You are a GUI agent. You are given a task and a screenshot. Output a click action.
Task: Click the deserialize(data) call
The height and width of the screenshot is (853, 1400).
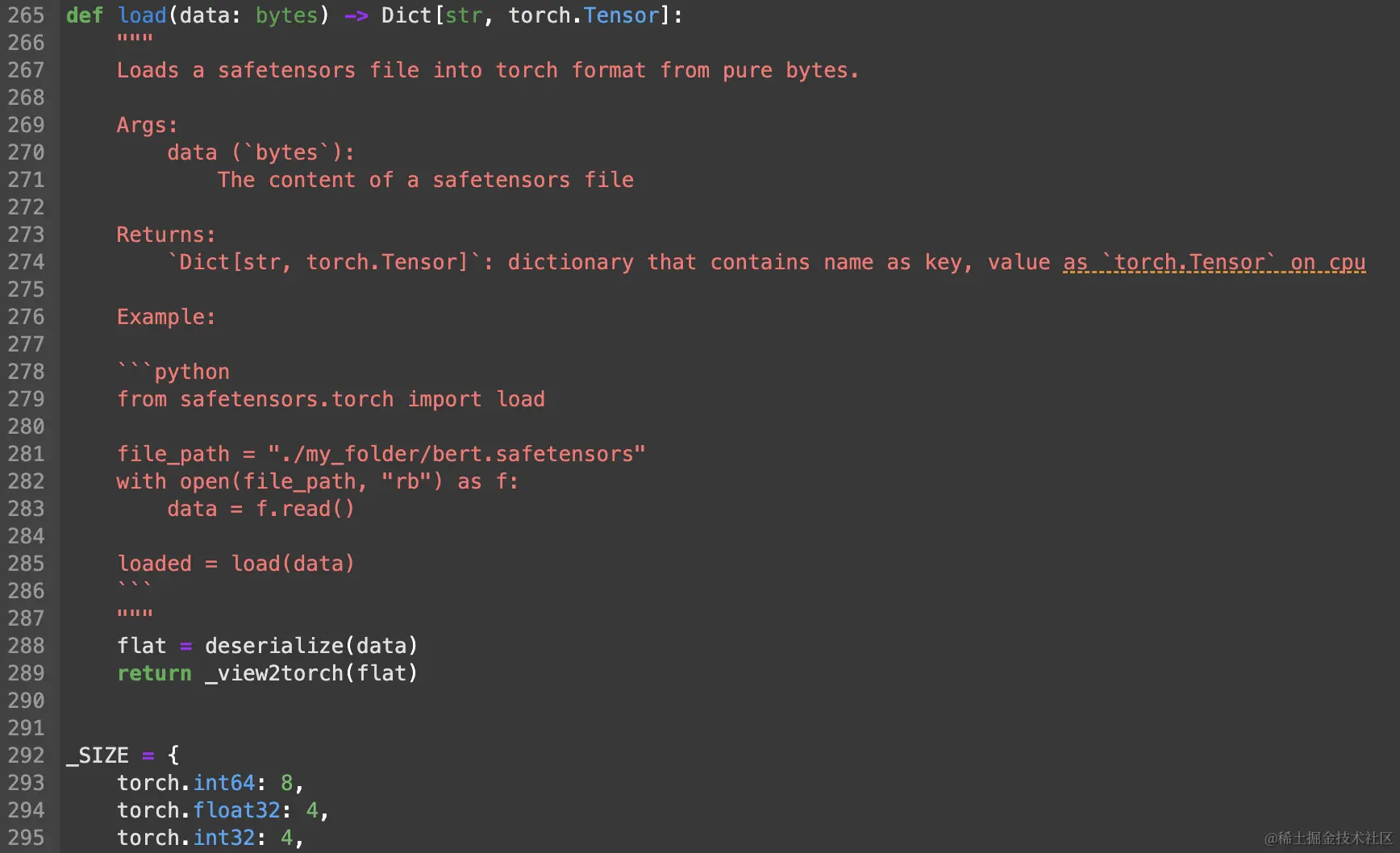(x=310, y=646)
